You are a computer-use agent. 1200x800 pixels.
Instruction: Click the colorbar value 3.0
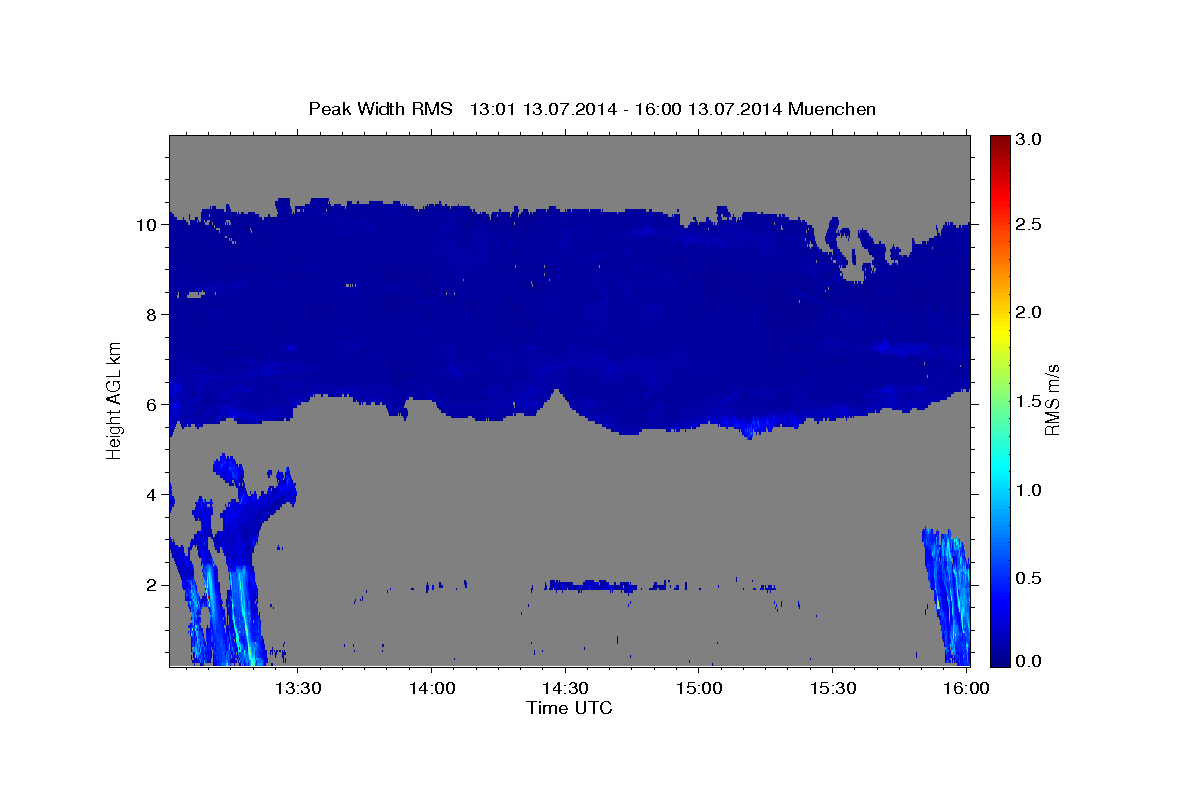pyautogui.click(x=1029, y=139)
